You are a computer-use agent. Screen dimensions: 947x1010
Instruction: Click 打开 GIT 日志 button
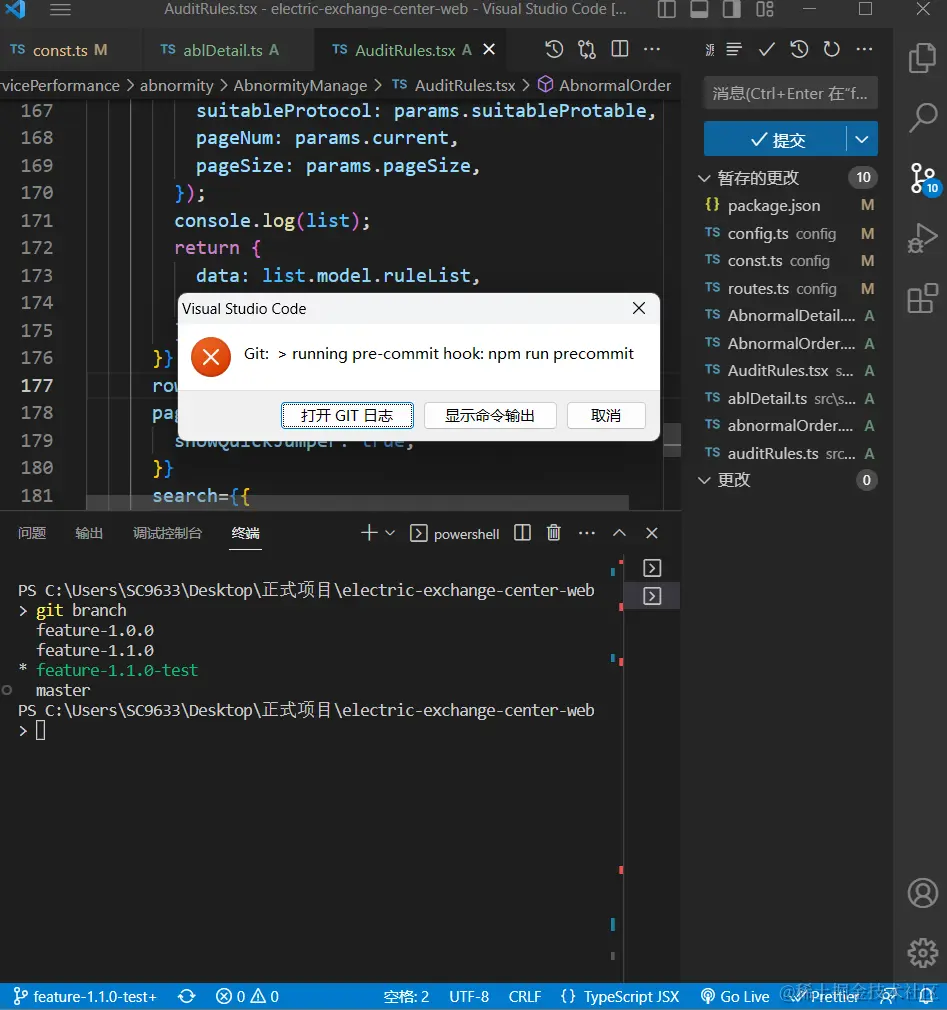pyautogui.click(x=347, y=415)
